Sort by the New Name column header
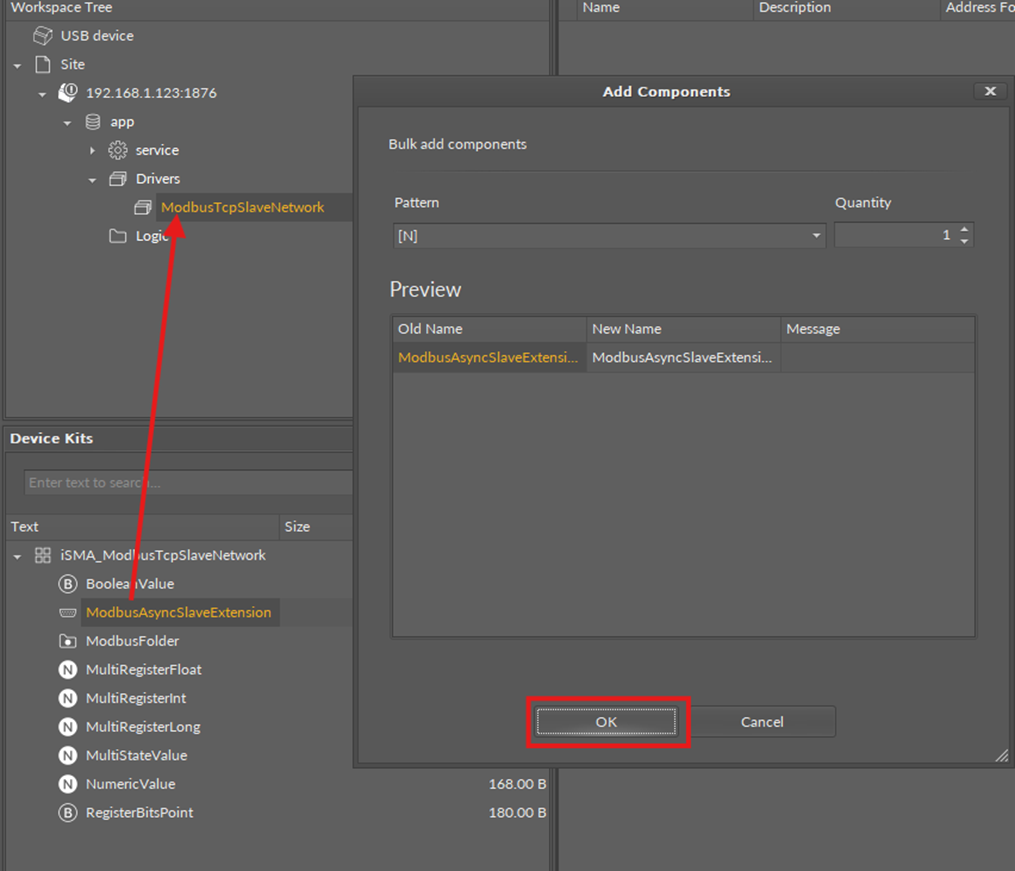This screenshot has height=871, width=1015. (x=683, y=329)
